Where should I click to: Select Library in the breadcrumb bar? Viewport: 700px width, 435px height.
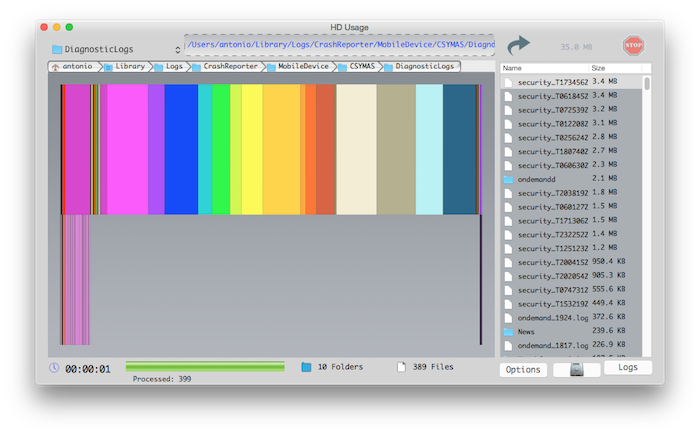pos(125,67)
